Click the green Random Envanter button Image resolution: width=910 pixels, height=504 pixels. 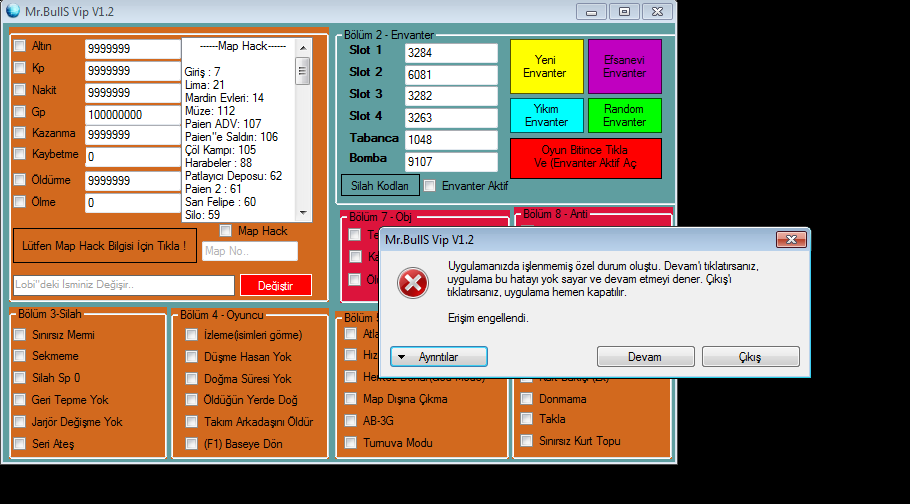624,116
